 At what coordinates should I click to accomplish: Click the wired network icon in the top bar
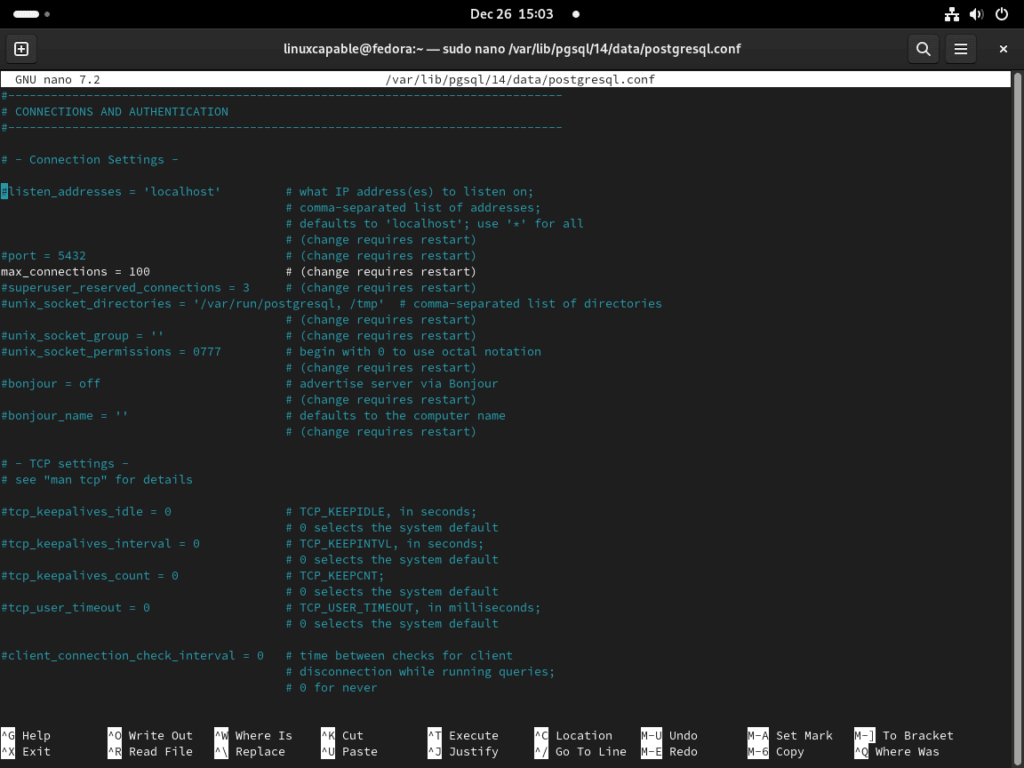[x=950, y=14]
